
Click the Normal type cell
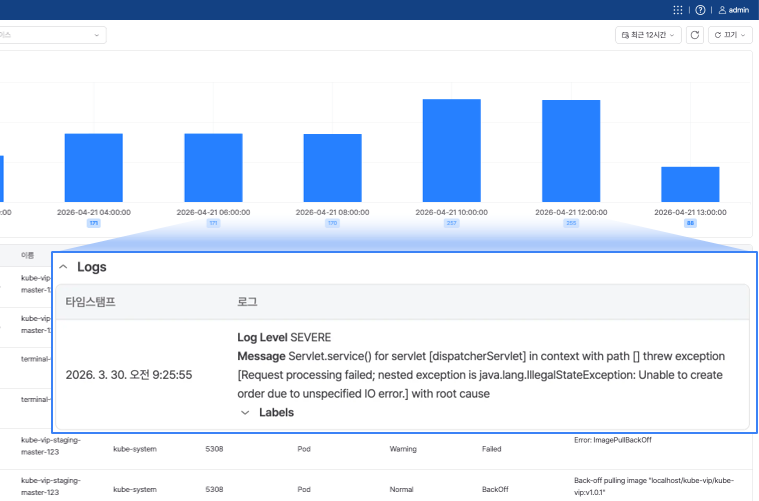(x=401, y=489)
